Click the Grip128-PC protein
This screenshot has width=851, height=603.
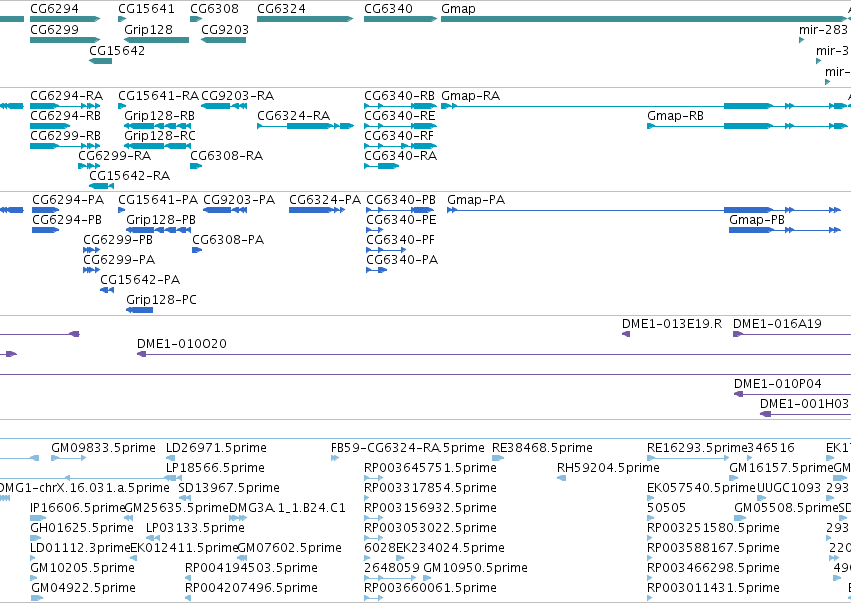point(139,310)
